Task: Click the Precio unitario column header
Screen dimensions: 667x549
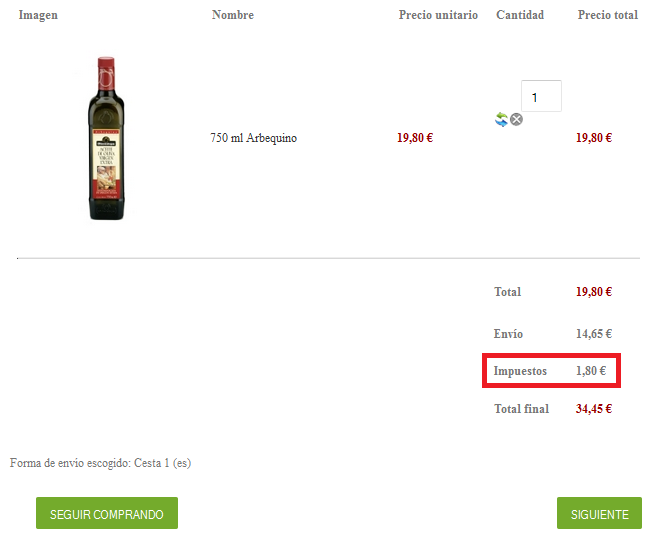Action: 438,15
